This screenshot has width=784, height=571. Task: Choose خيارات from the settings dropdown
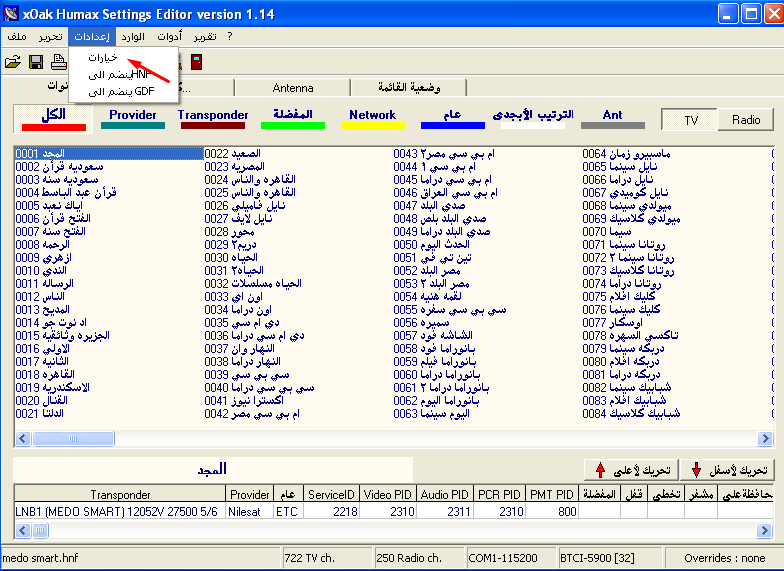[124, 58]
